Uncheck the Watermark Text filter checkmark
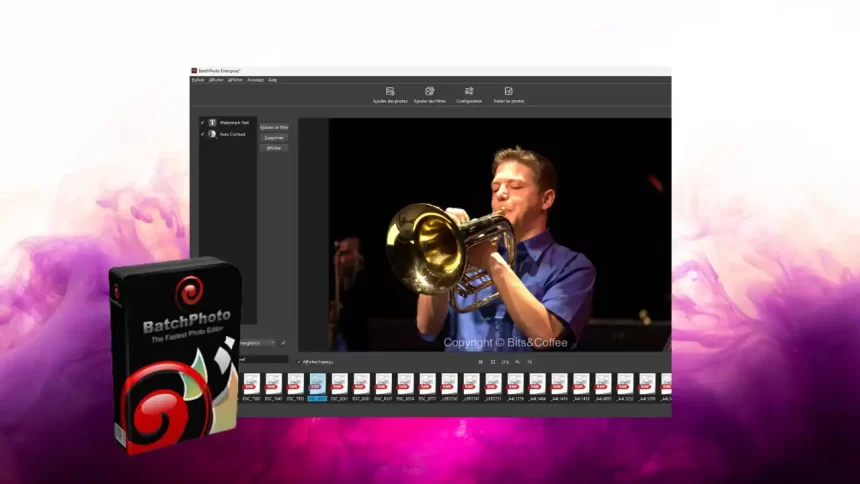 pos(202,122)
